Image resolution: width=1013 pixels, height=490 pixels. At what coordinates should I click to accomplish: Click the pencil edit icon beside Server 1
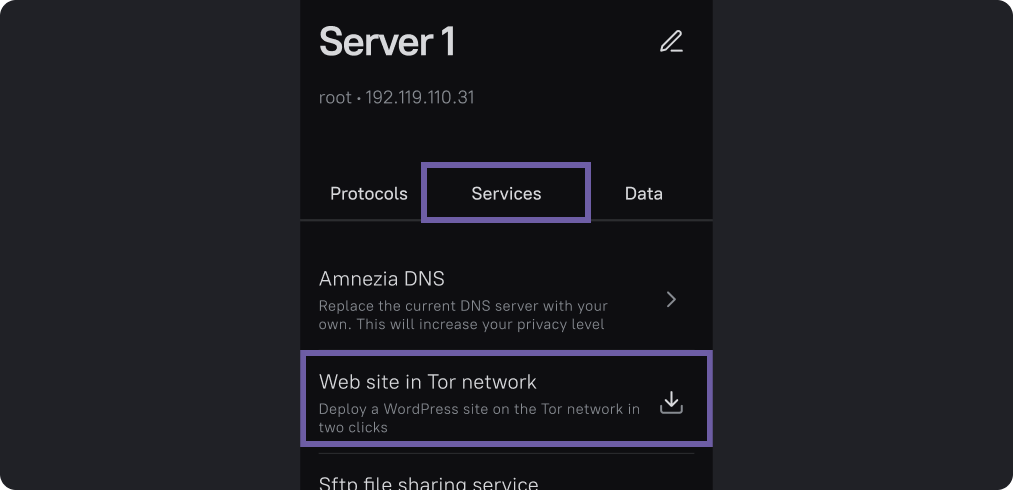[671, 42]
